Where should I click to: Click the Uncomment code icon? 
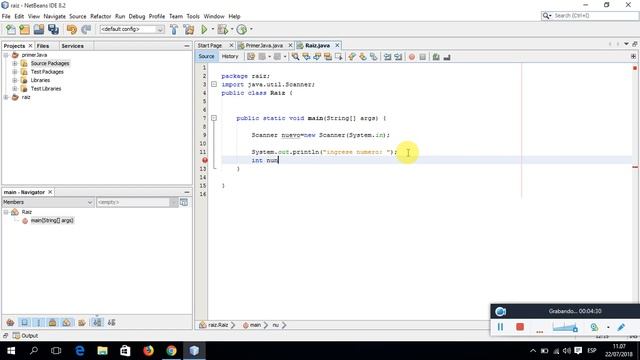[447, 57]
